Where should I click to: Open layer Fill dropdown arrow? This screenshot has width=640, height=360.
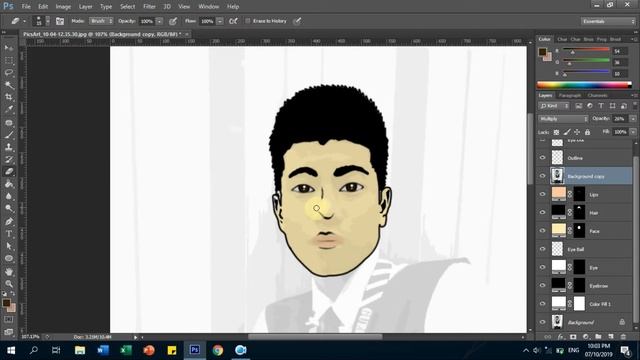633,132
